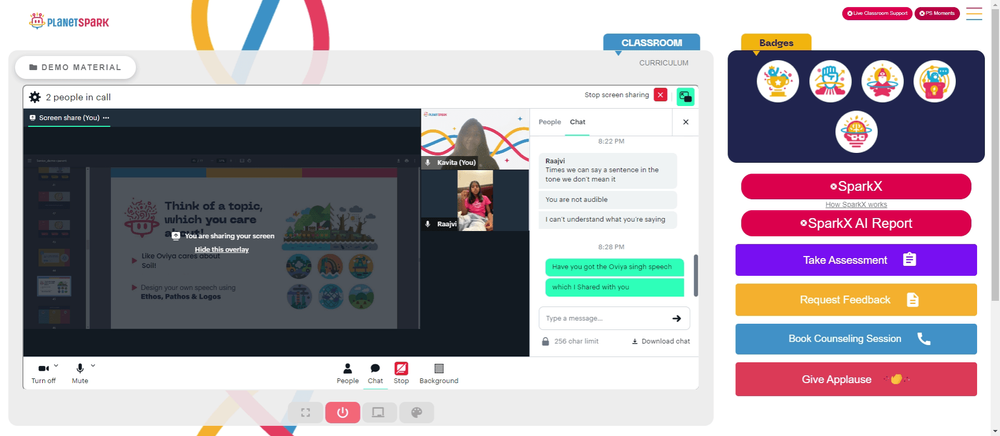1000x436 pixels.
Task: Open the CLASSROOM tab
Action: point(652,43)
